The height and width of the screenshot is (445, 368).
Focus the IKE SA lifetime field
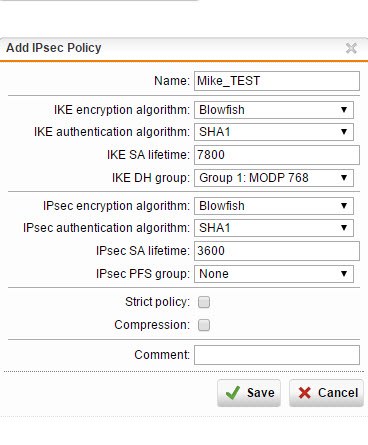[x=277, y=155]
